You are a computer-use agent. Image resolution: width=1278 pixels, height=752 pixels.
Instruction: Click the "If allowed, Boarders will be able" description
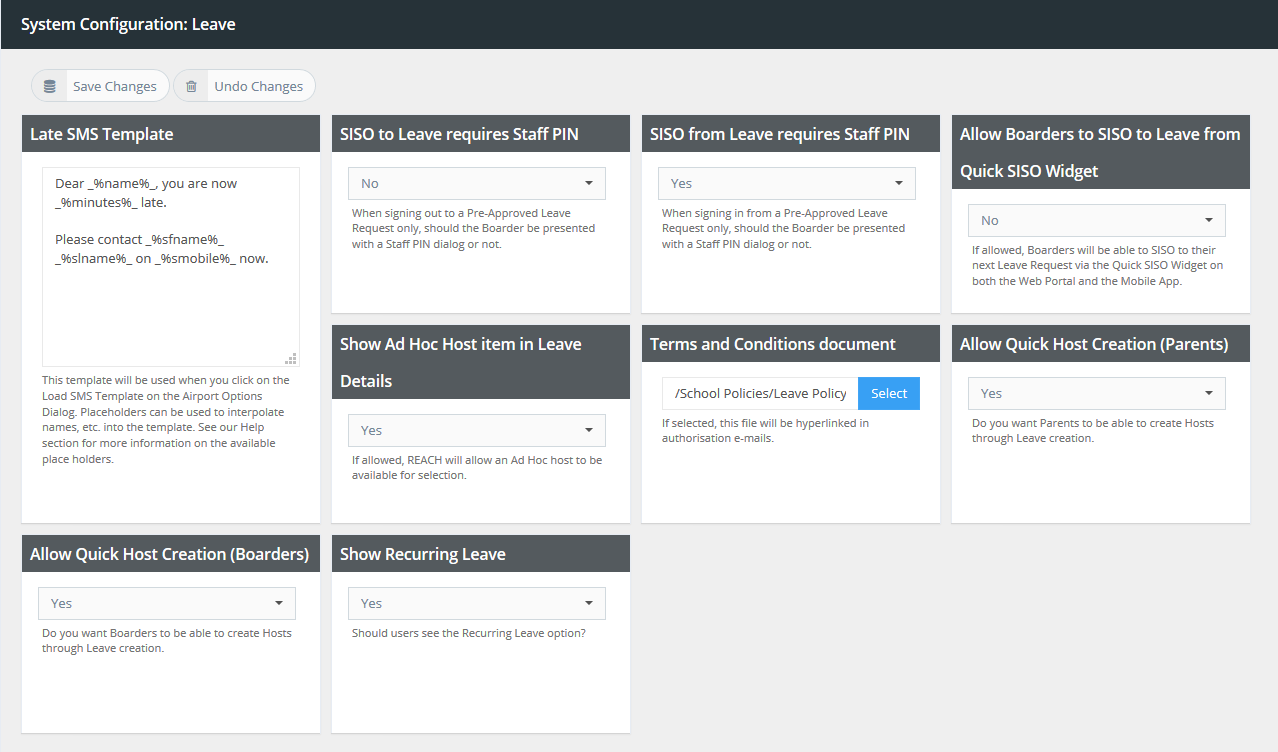(1097, 265)
